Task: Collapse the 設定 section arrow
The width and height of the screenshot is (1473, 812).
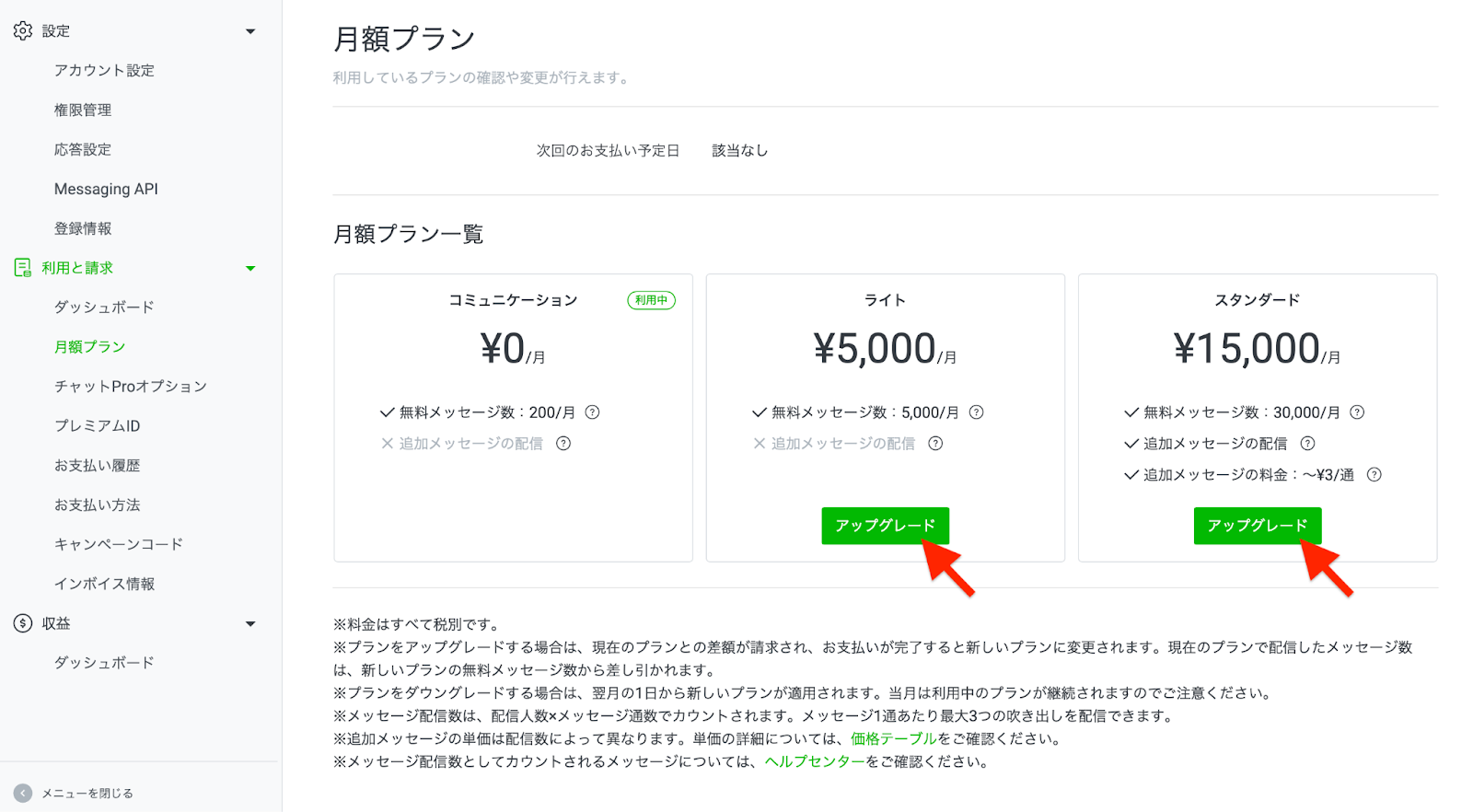Action: [250, 31]
